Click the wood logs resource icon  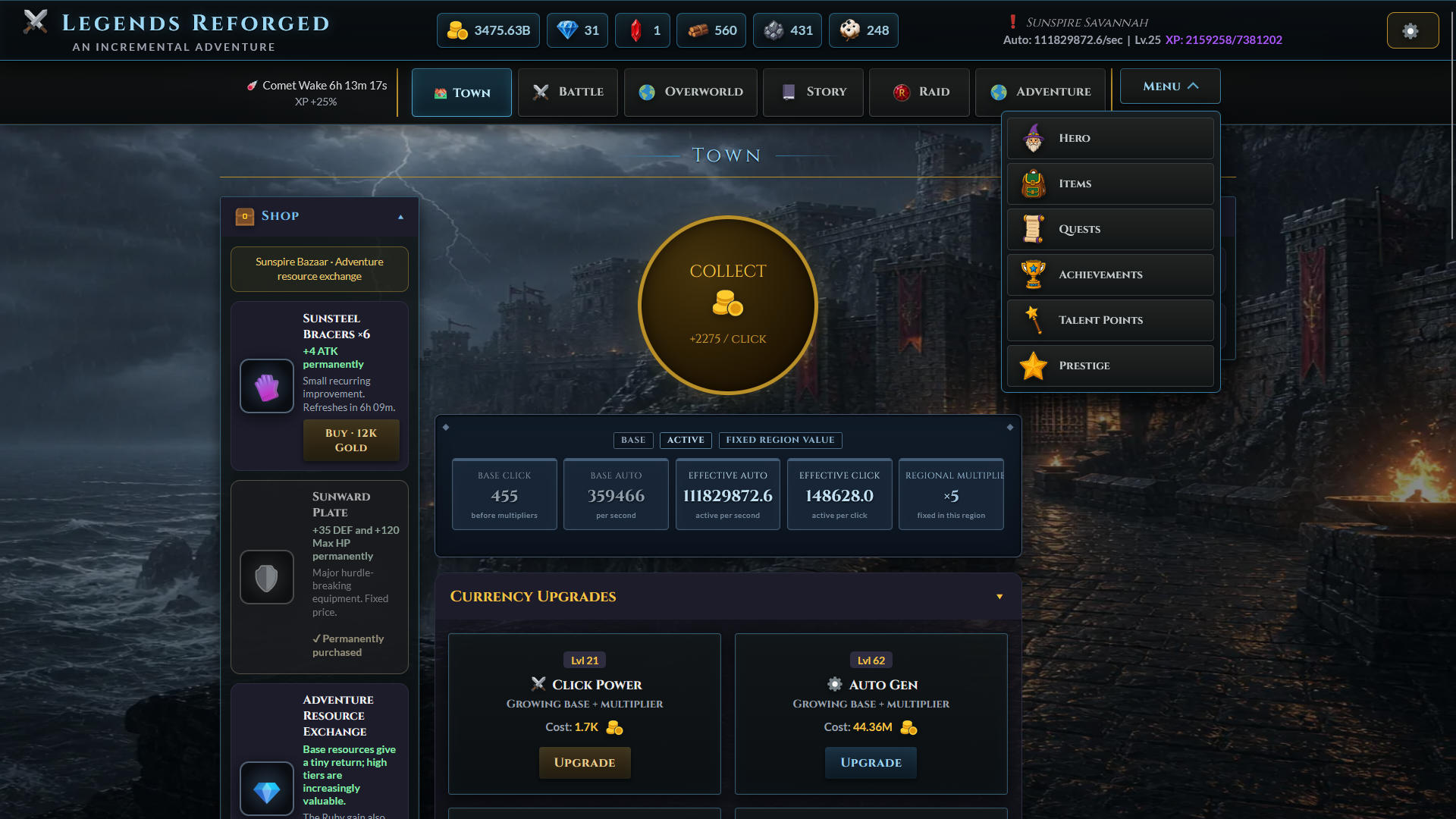[698, 30]
